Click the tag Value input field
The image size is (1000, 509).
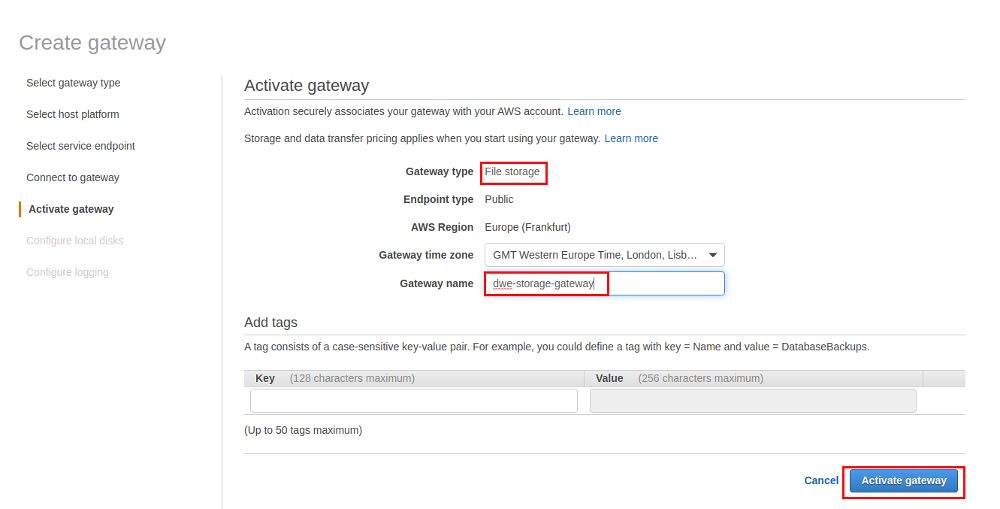click(753, 401)
